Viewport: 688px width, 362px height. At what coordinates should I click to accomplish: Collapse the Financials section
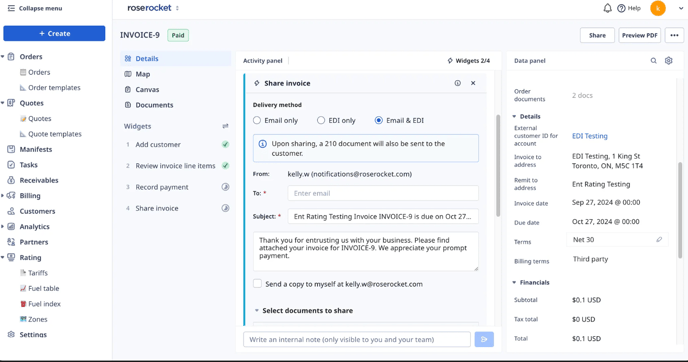[514, 283]
